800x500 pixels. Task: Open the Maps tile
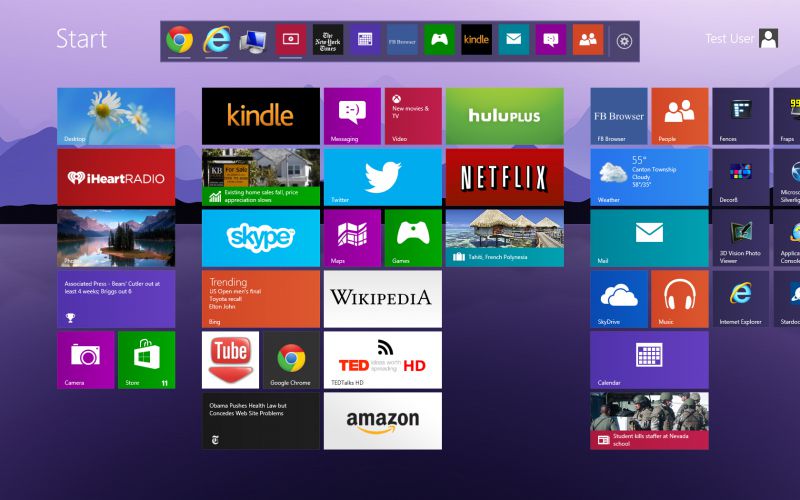(352, 238)
